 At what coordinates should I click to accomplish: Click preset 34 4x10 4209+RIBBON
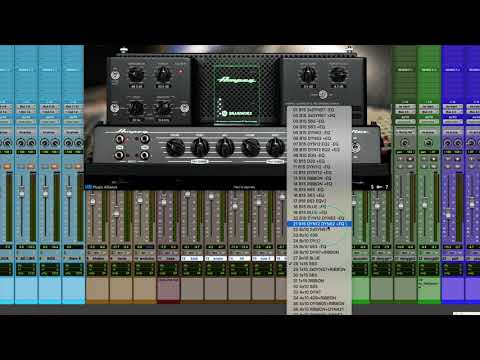click(319, 298)
